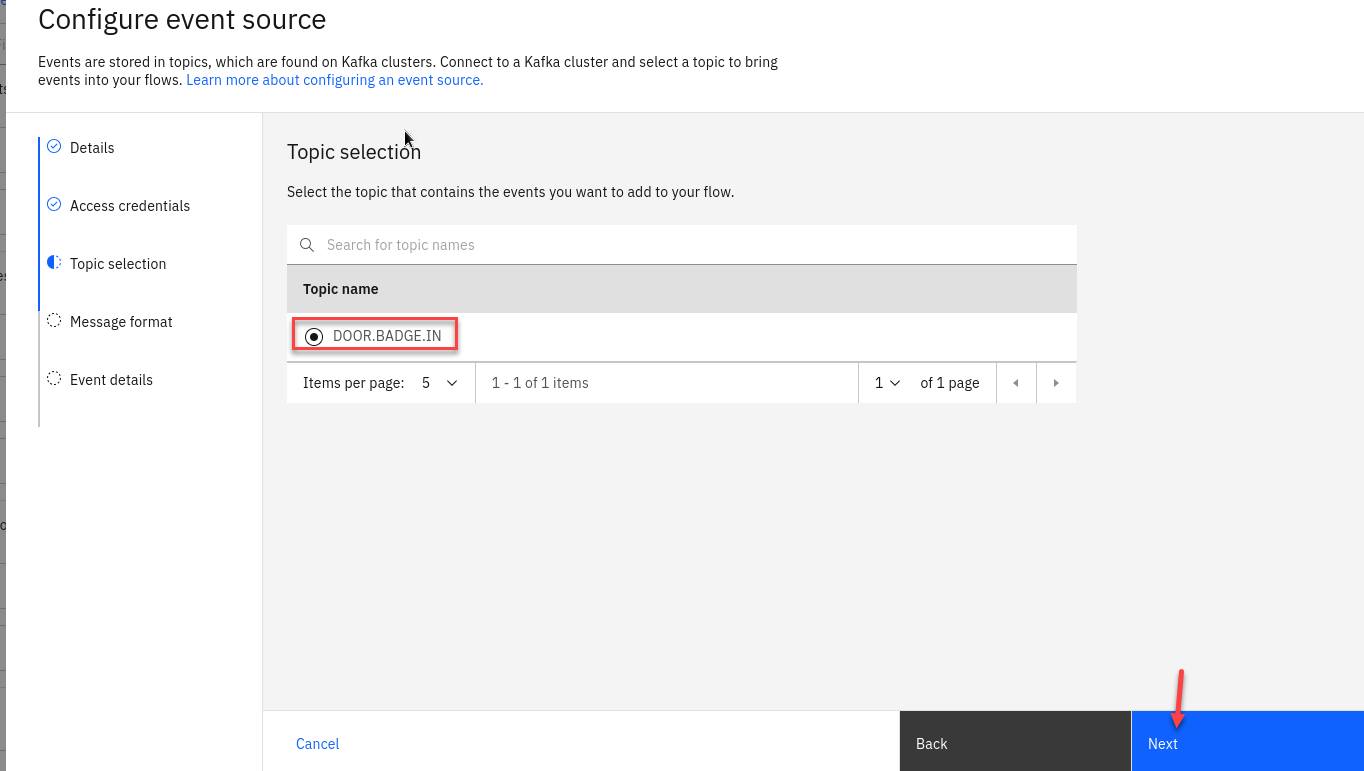
Task: Open the Learn more about configuring link
Action: [334, 80]
